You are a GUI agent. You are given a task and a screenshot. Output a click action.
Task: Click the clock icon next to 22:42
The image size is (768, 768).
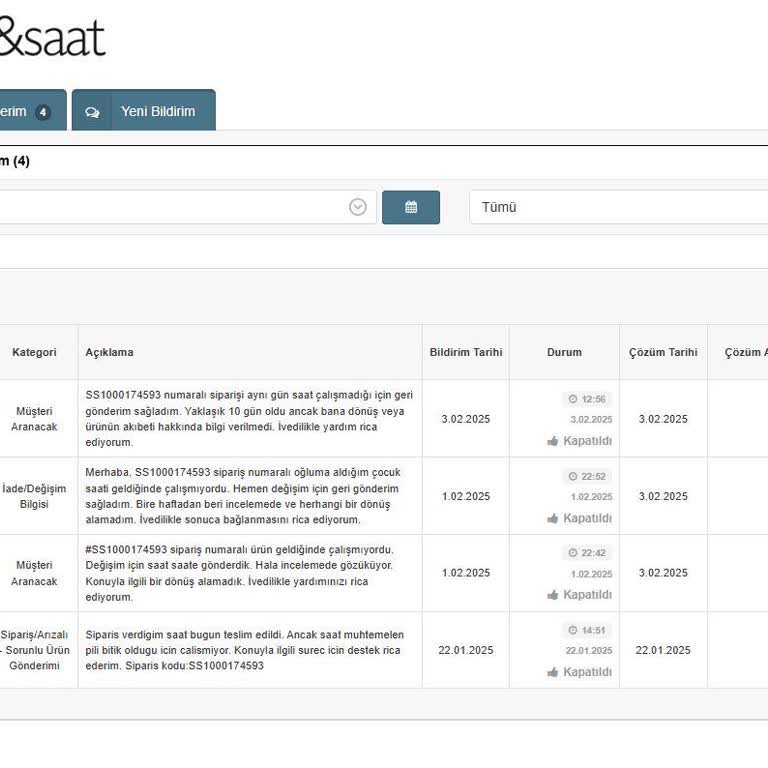[573, 552]
